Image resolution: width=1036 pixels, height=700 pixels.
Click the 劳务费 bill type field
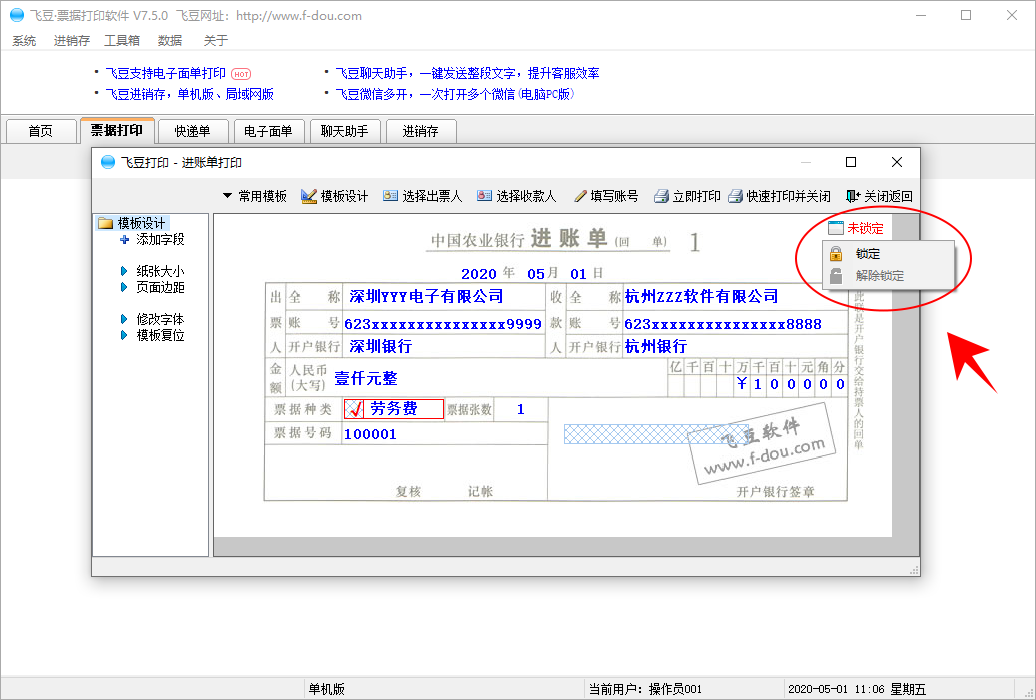394,409
